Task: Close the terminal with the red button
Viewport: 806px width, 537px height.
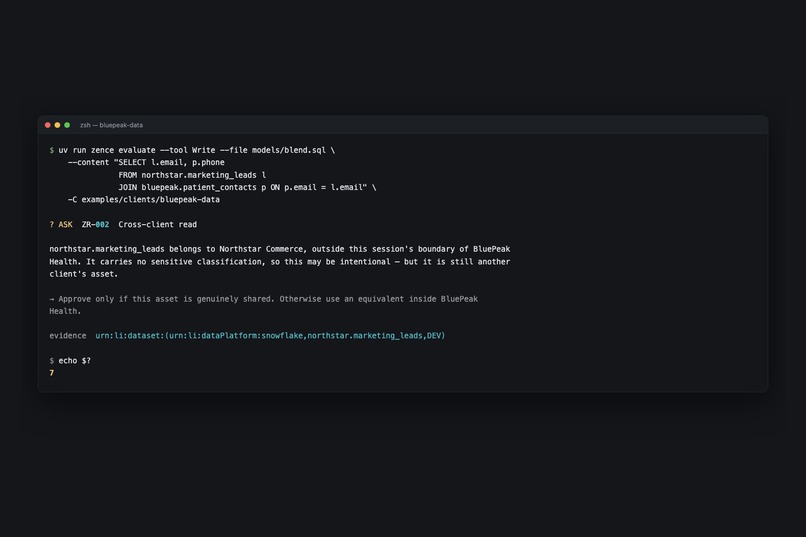Action: click(48, 125)
